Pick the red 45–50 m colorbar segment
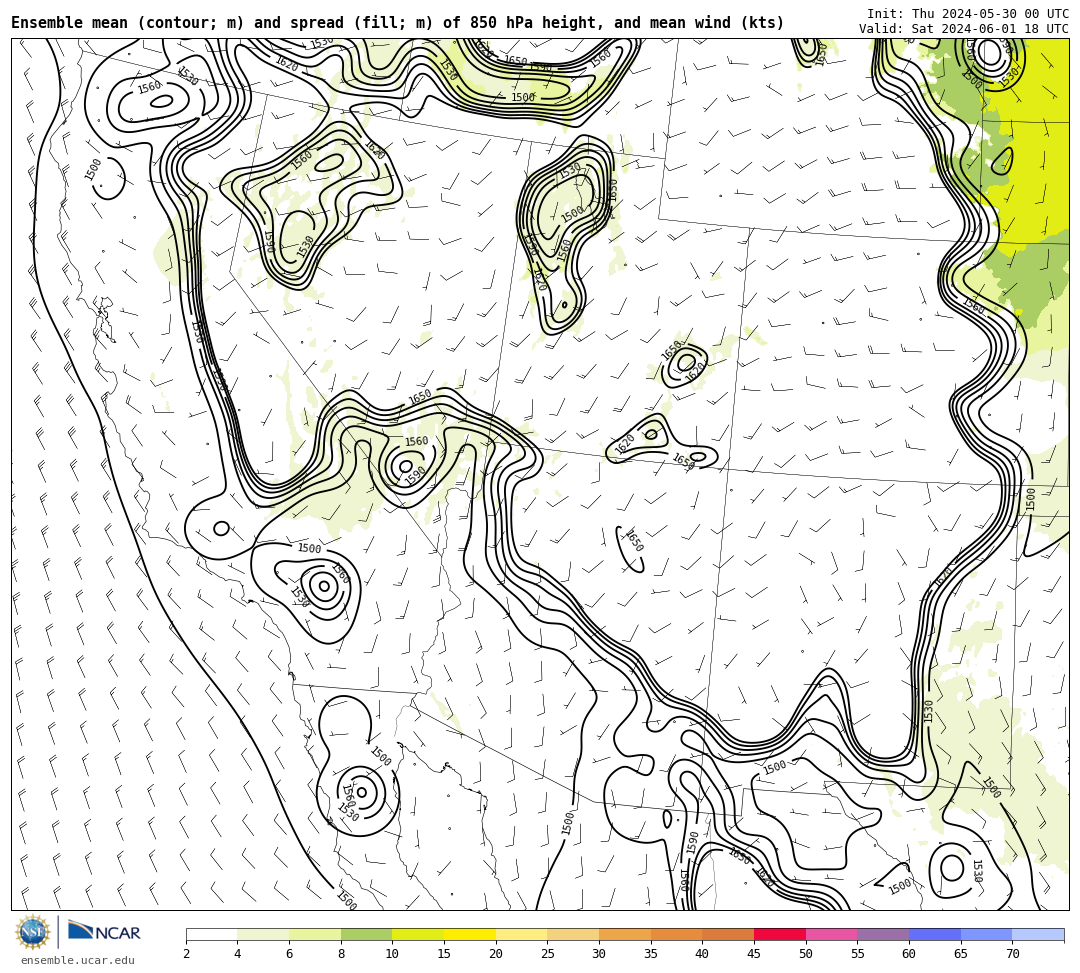Screen dimensions: 1080x973 pyautogui.click(x=780, y=934)
